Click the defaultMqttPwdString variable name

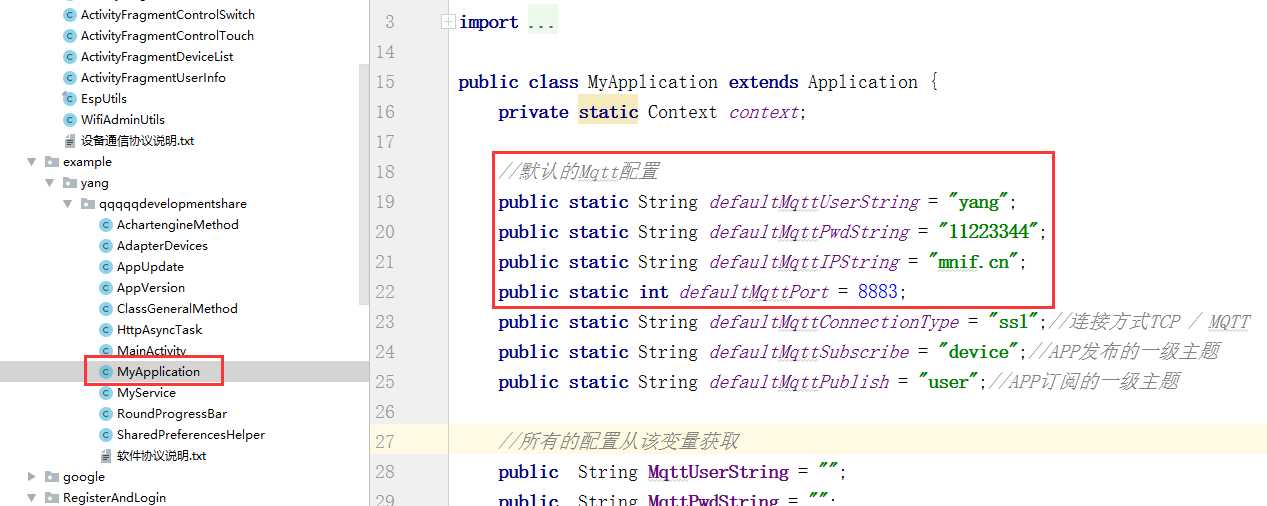808,232
